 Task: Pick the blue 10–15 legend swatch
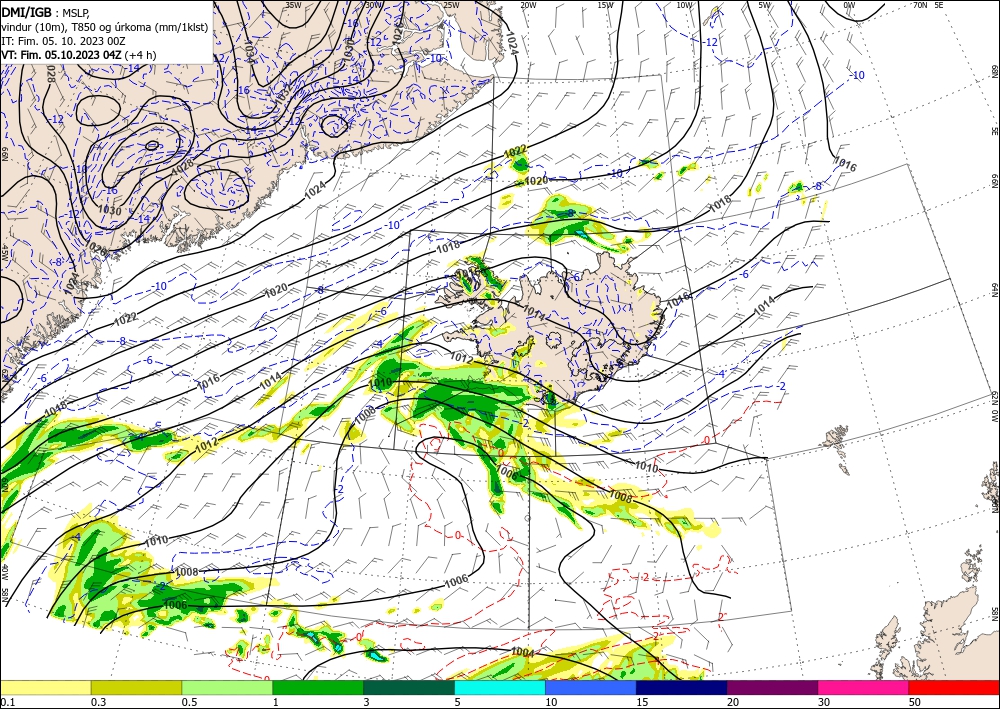pyautogui.click(x=591, y=687)
